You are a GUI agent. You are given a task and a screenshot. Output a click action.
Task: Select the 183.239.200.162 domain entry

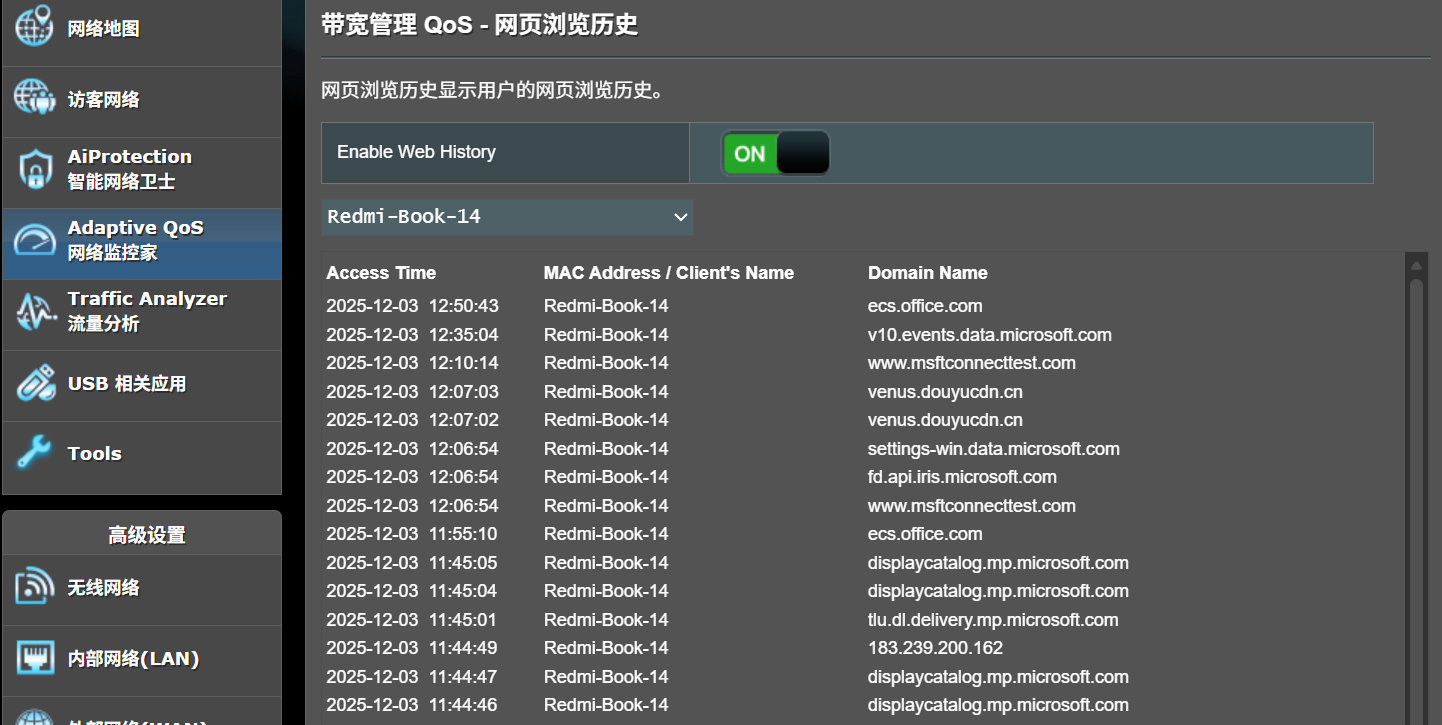[x=935, y=648]
